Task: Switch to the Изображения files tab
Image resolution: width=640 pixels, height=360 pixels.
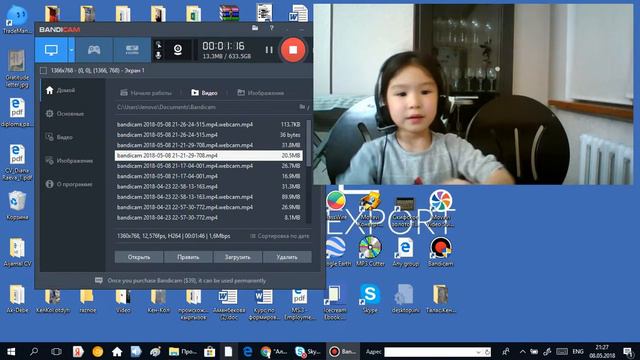Action: [x=261, y=93]
